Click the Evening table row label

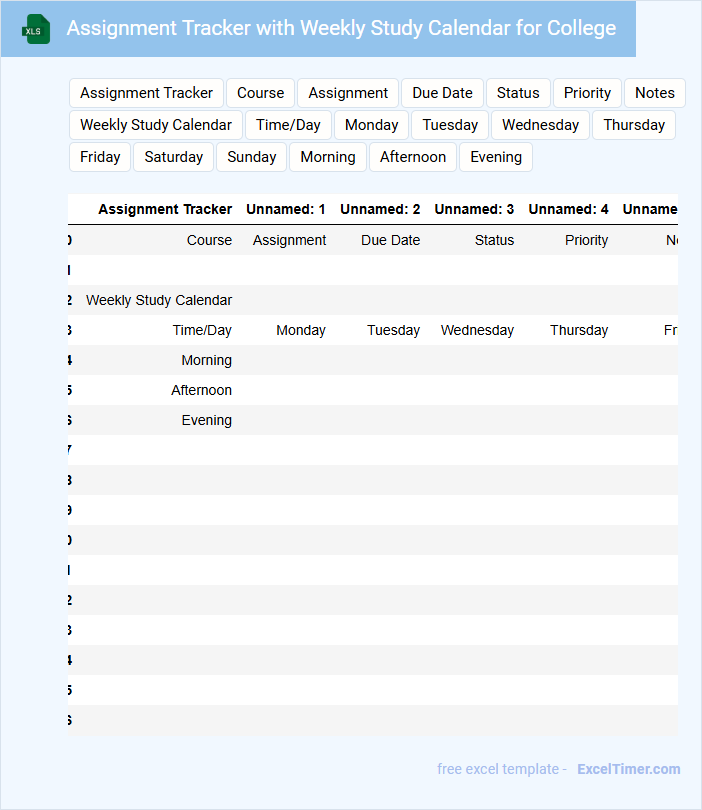207,420
